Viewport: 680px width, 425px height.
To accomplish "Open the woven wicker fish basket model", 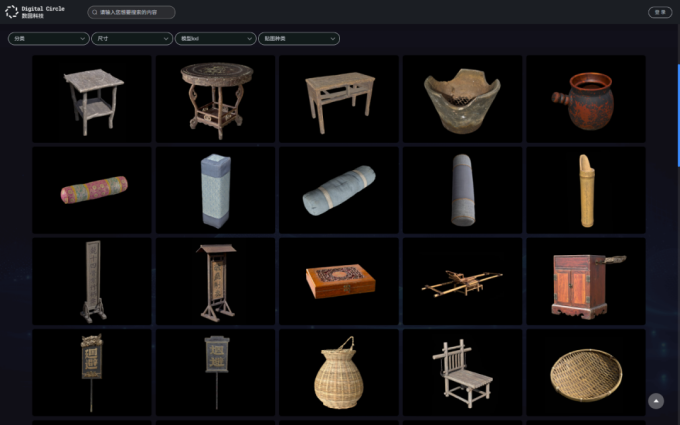I will tap(339, 373).
